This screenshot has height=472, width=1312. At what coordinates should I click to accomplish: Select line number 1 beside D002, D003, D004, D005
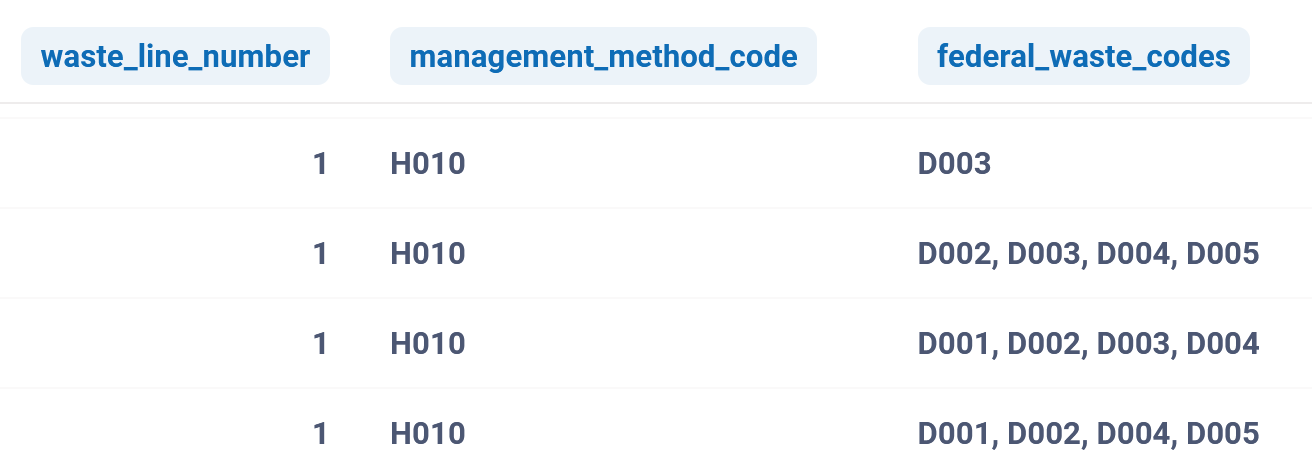click(320, 254)
